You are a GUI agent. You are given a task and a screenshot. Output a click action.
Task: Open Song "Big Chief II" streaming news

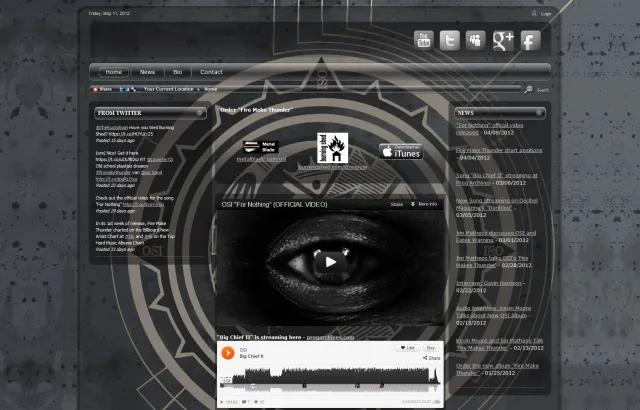pos(497,179)
